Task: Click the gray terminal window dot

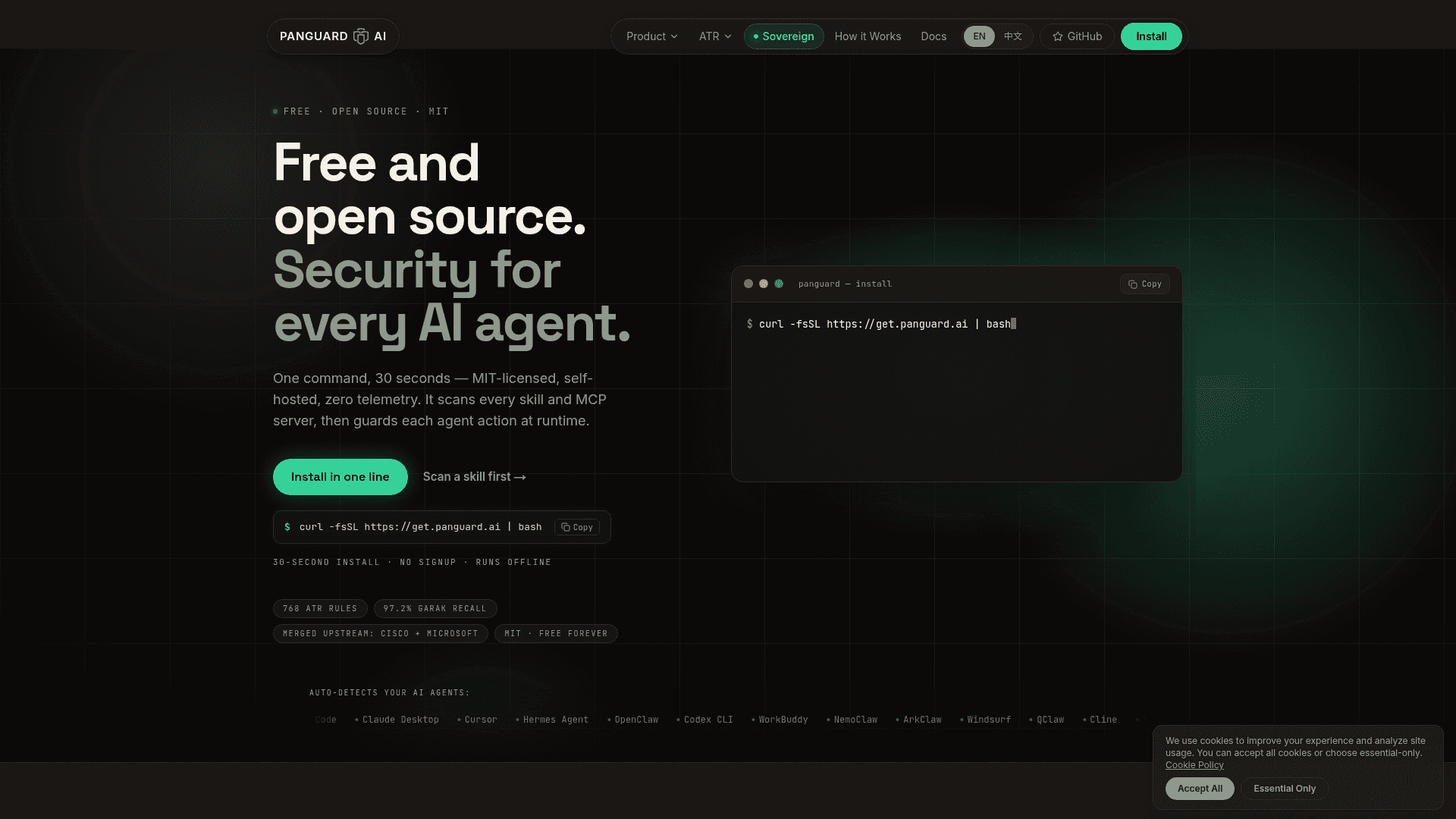Action: point(748,284)
